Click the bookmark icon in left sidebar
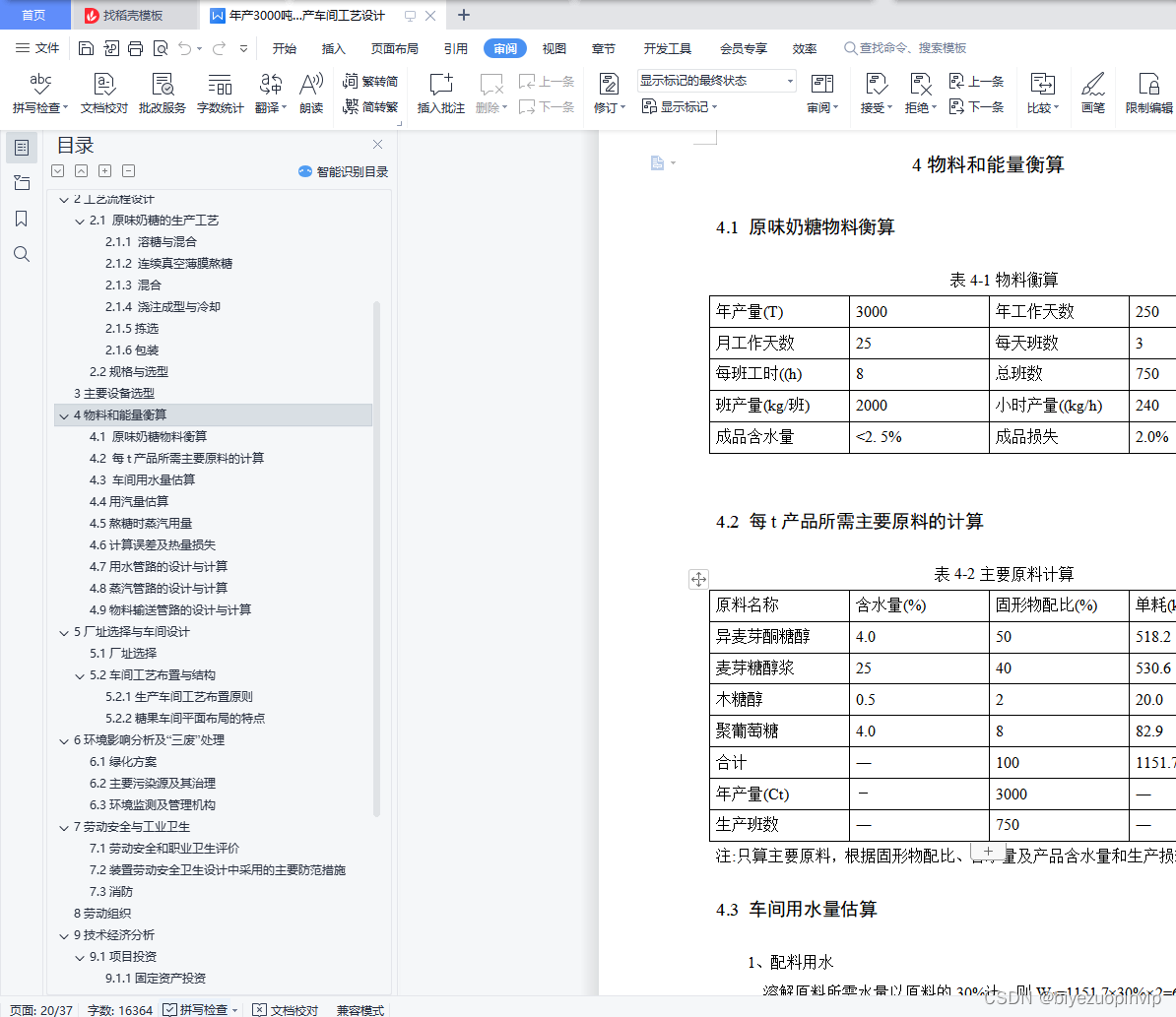The height and width of the screenshot is (1017, 1176). 22,219
